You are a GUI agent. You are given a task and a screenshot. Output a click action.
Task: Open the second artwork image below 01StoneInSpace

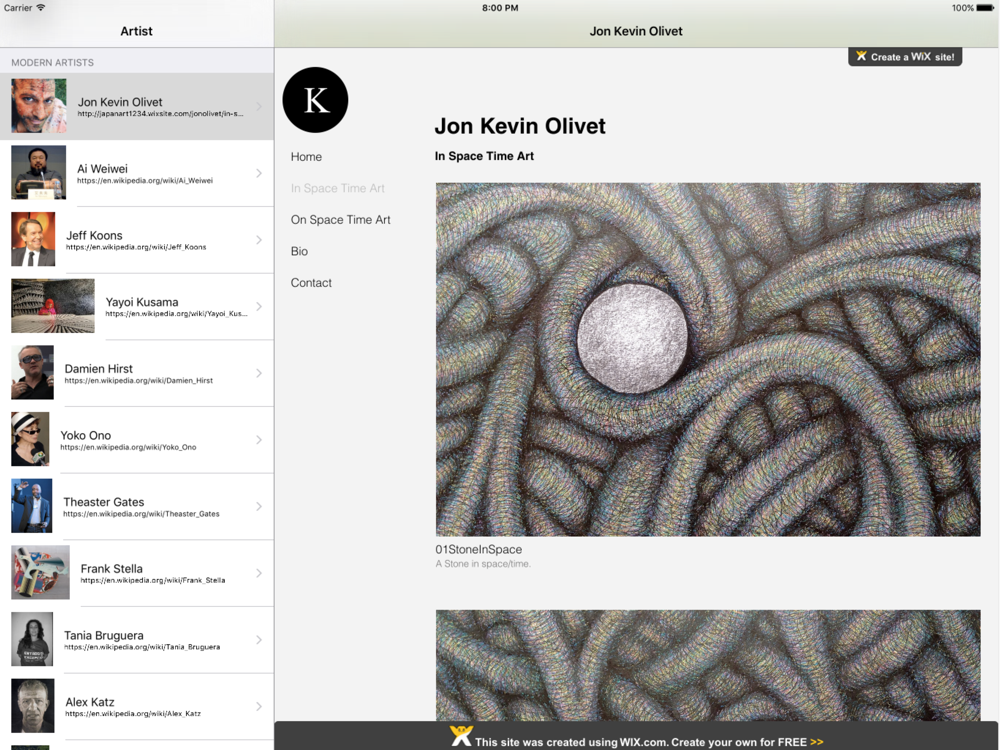708,666
